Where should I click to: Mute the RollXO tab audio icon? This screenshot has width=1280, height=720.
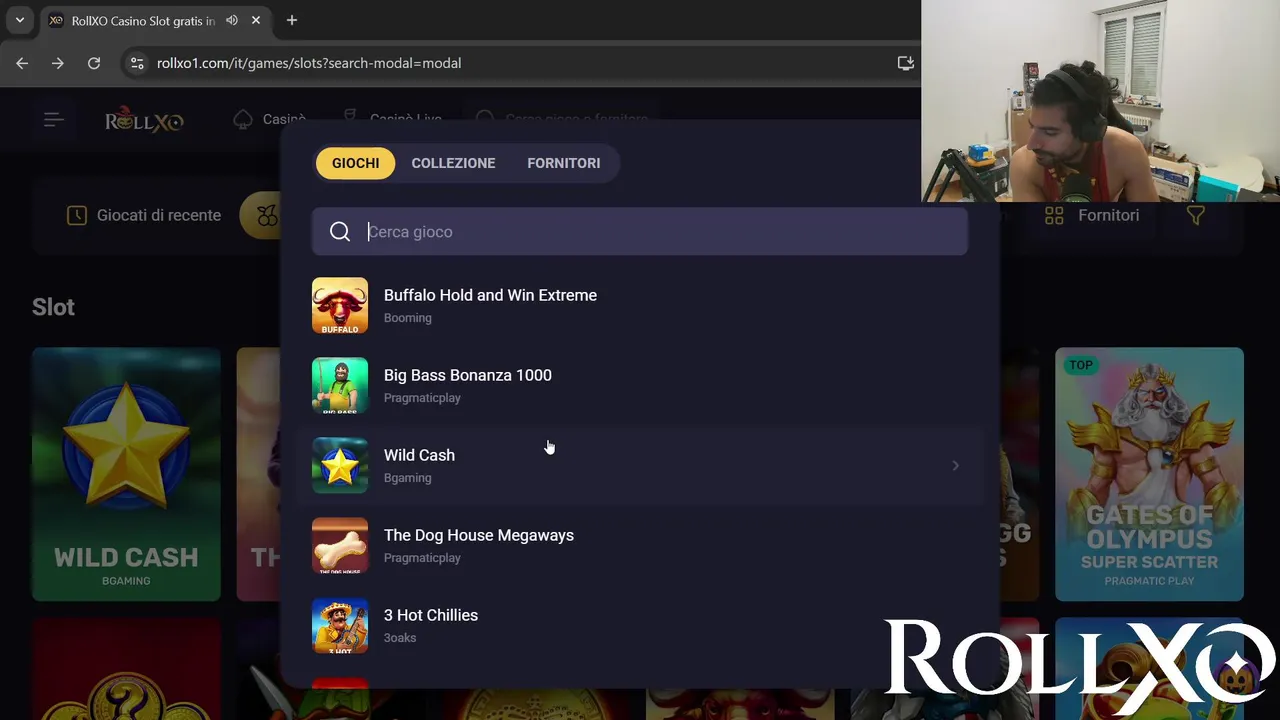(x=232, y=20)
